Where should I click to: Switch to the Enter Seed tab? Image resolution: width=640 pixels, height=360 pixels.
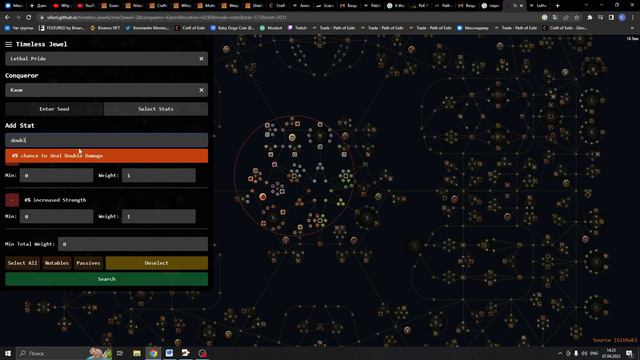54,109
